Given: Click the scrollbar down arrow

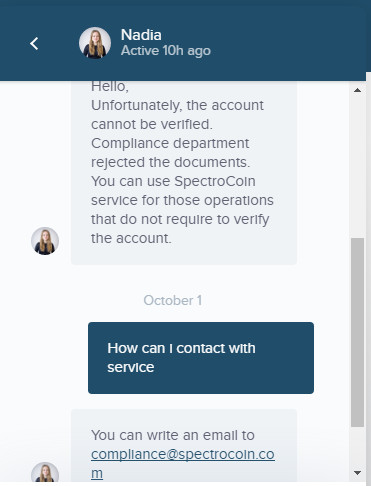Looking at the screenshot, I should pyautogui.click(x=357, y=473).
